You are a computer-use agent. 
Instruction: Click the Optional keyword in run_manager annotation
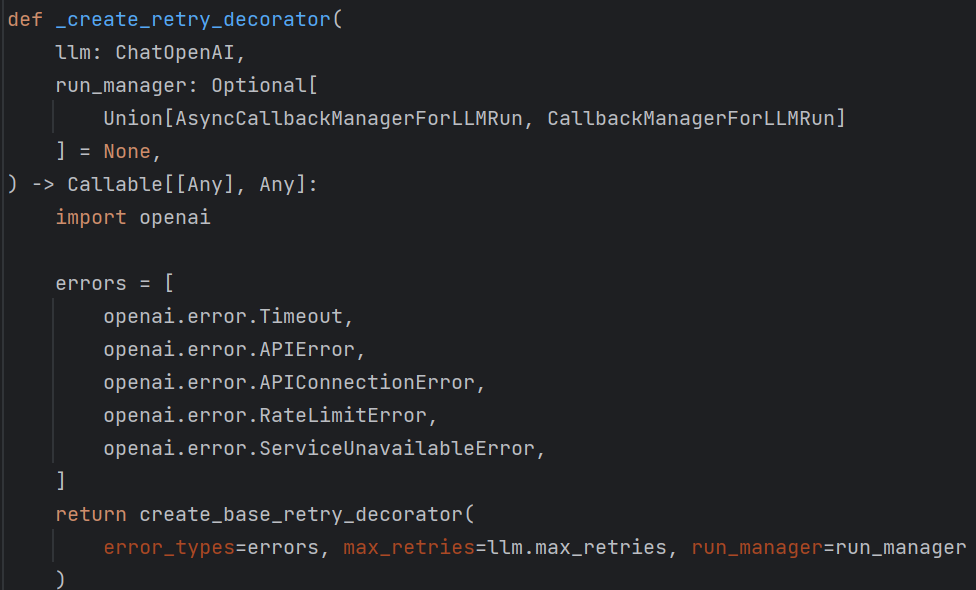pyautogui.click(x=264, y=86)
